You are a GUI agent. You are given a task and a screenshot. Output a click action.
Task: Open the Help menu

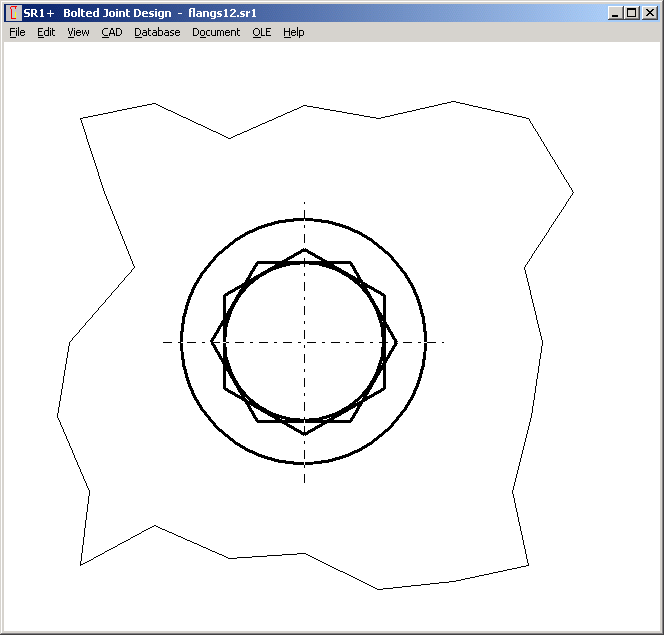pos(293,32)
